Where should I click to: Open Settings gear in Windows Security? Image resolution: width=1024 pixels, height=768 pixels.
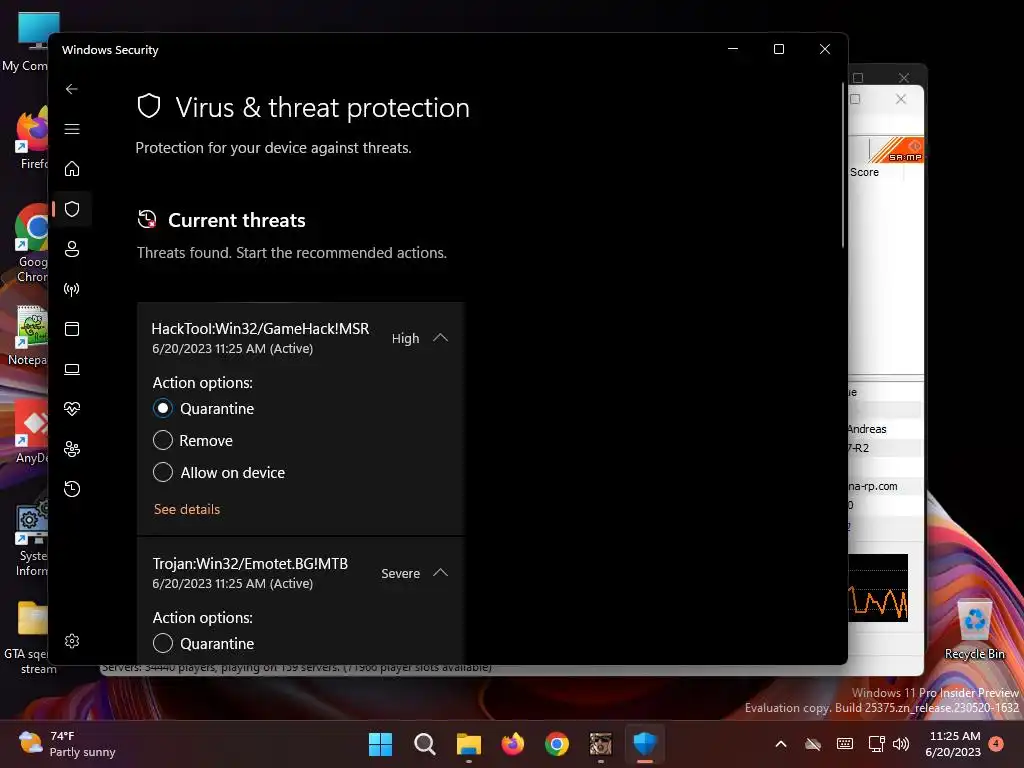pyautogui.click(x=72, y=641)
